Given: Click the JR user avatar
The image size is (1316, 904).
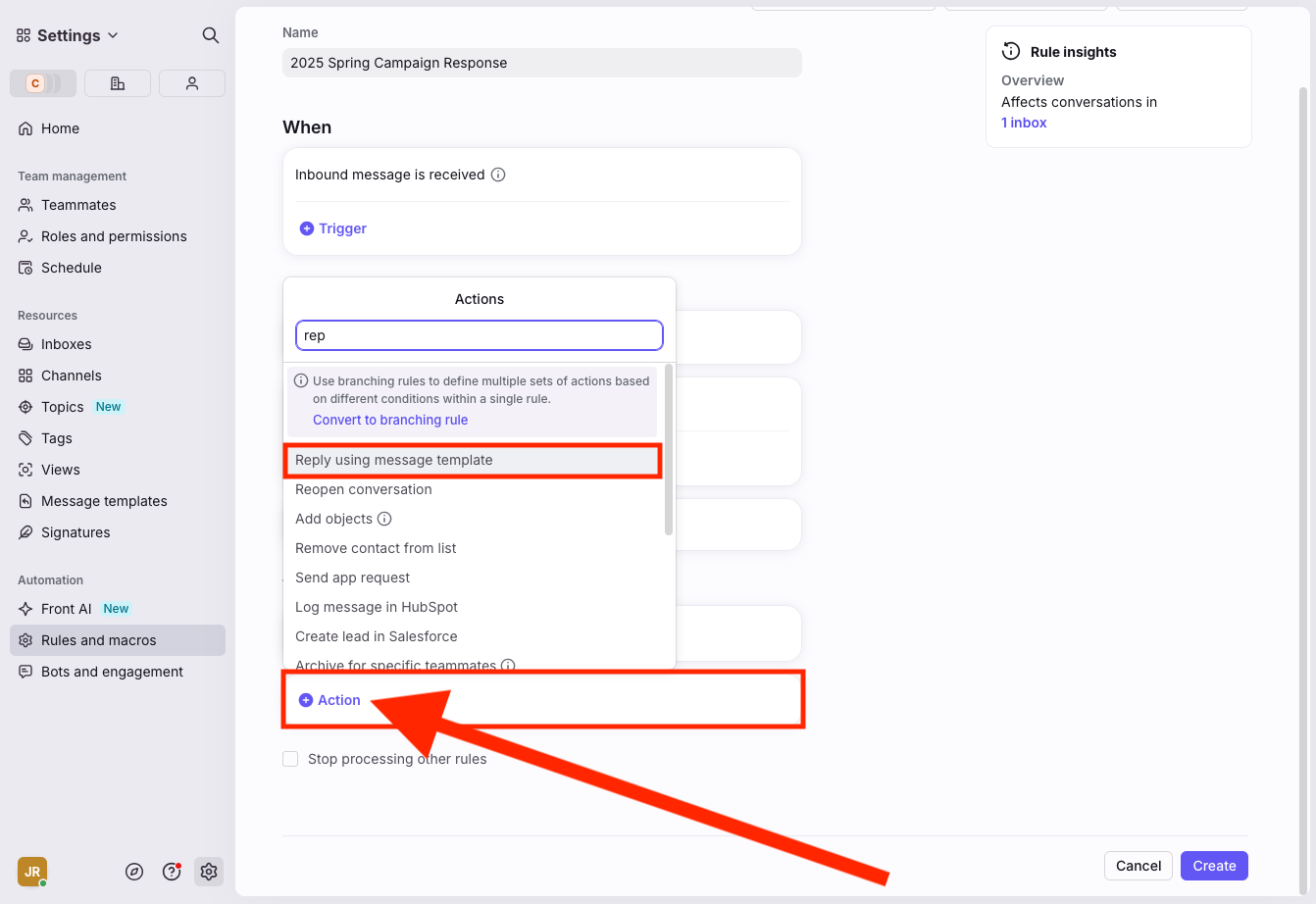Looking at the screenshot, I should (x=32, y=872).
